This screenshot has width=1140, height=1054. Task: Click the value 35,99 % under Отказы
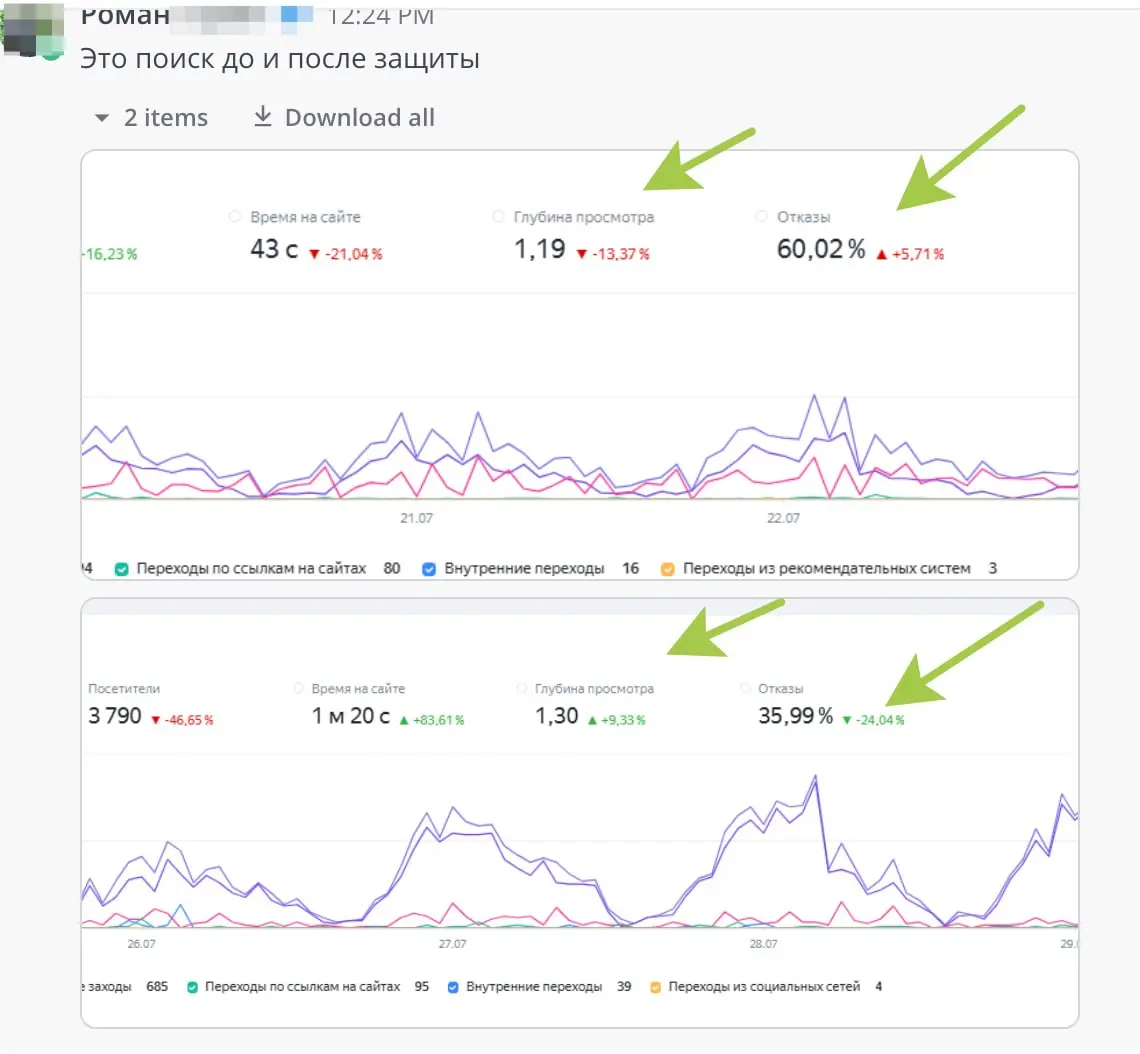coord(795,716)
